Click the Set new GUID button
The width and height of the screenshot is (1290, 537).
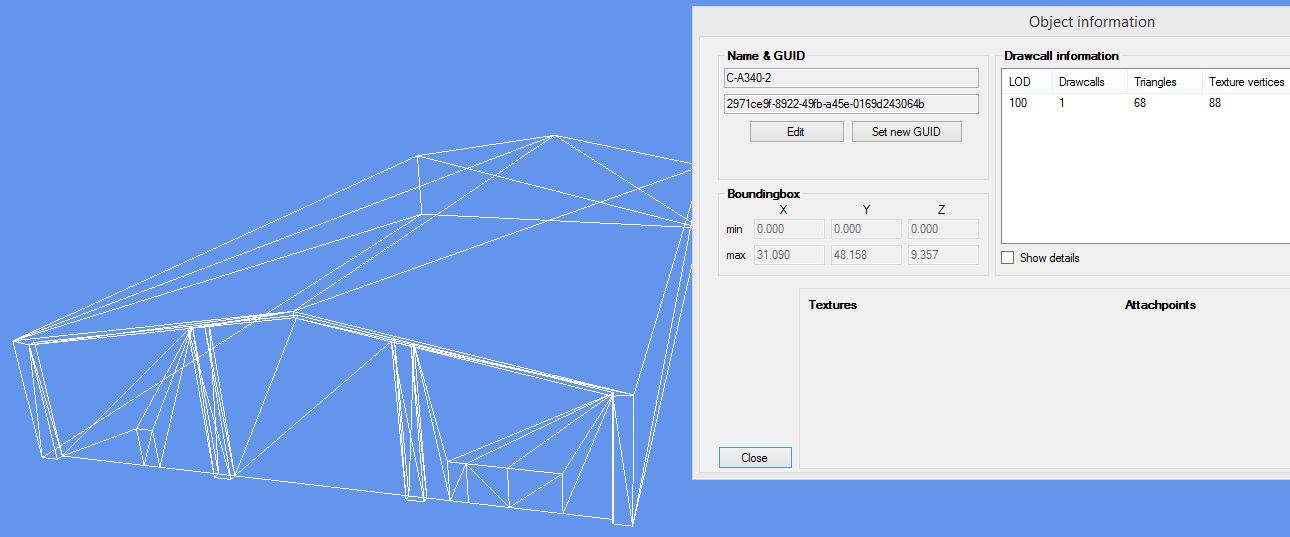[x=906, y=132]
